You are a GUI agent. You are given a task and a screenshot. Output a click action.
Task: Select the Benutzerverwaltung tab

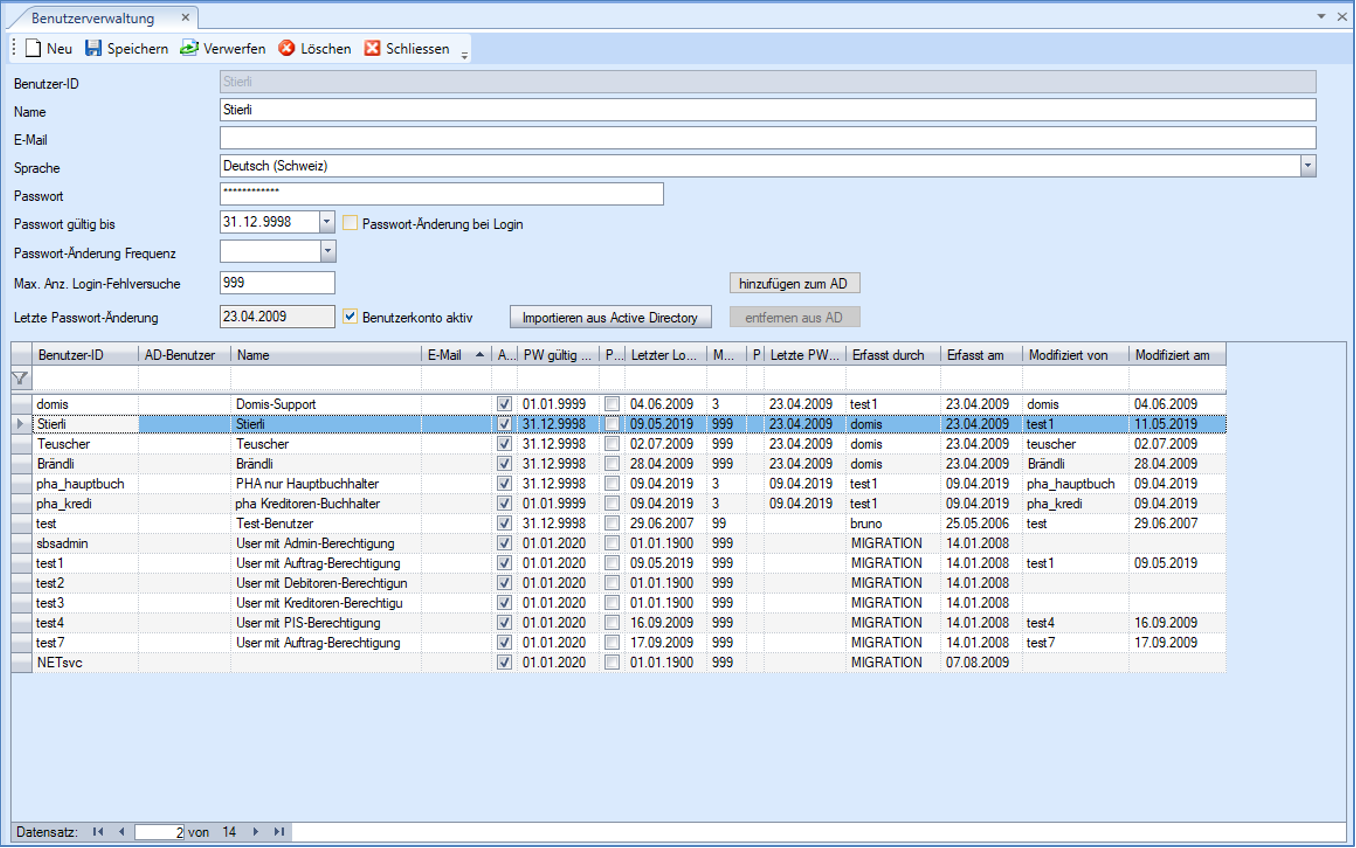point(93,18)
